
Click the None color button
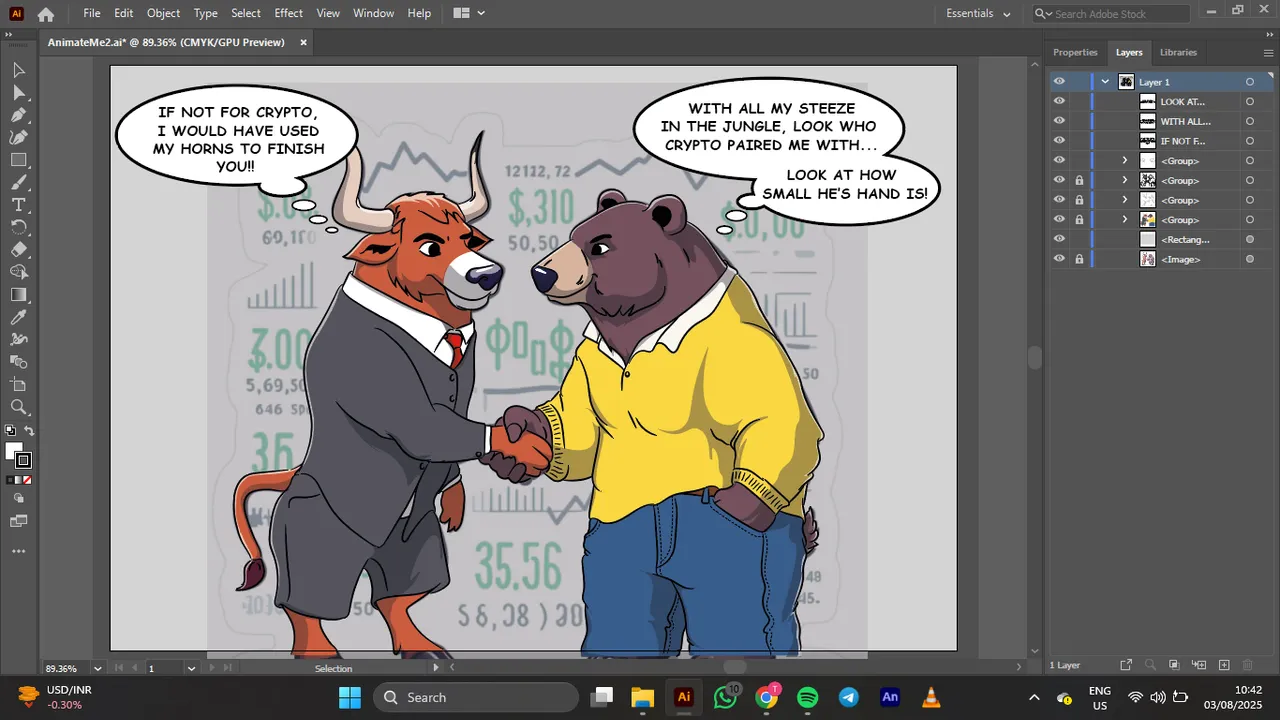(28, 480)
